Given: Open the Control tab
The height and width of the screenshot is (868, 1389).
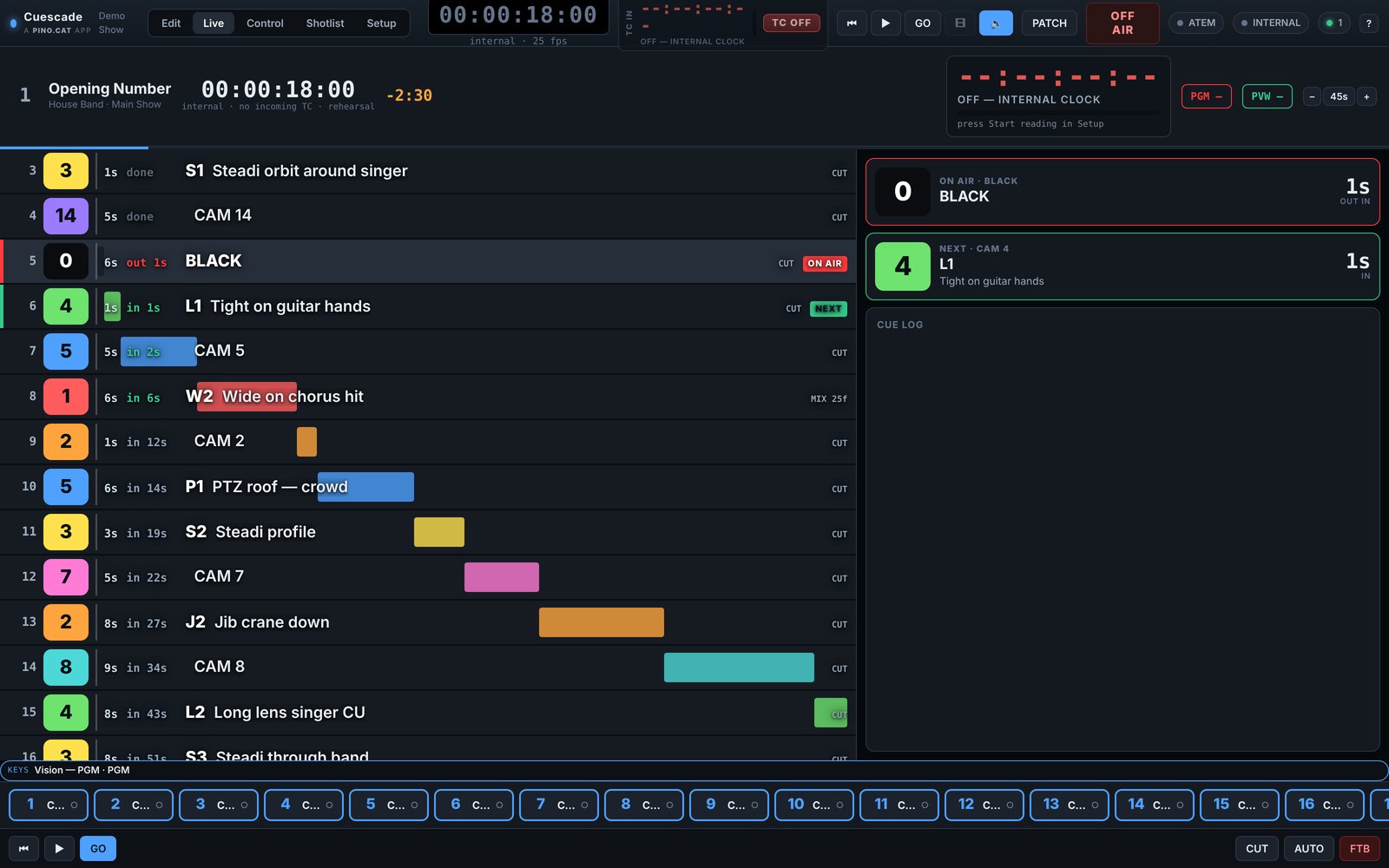Looking at the screenshot, I should tap(265, 23).
